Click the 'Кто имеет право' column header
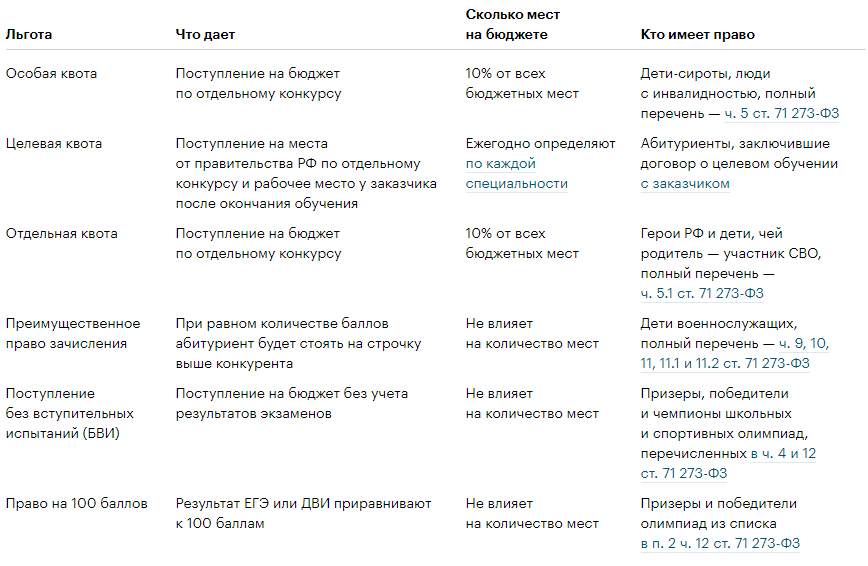 [697, 34]
